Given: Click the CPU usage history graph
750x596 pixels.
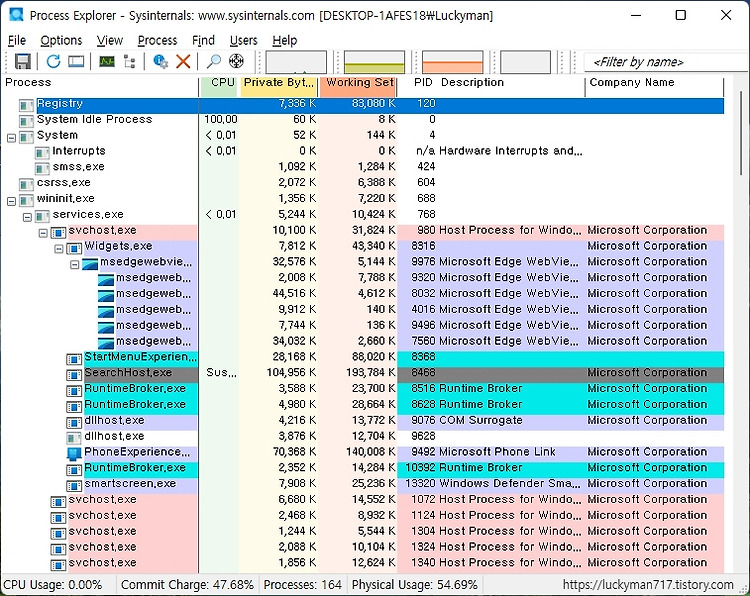Looking at the screenshot, I should [x=296, y=62].
